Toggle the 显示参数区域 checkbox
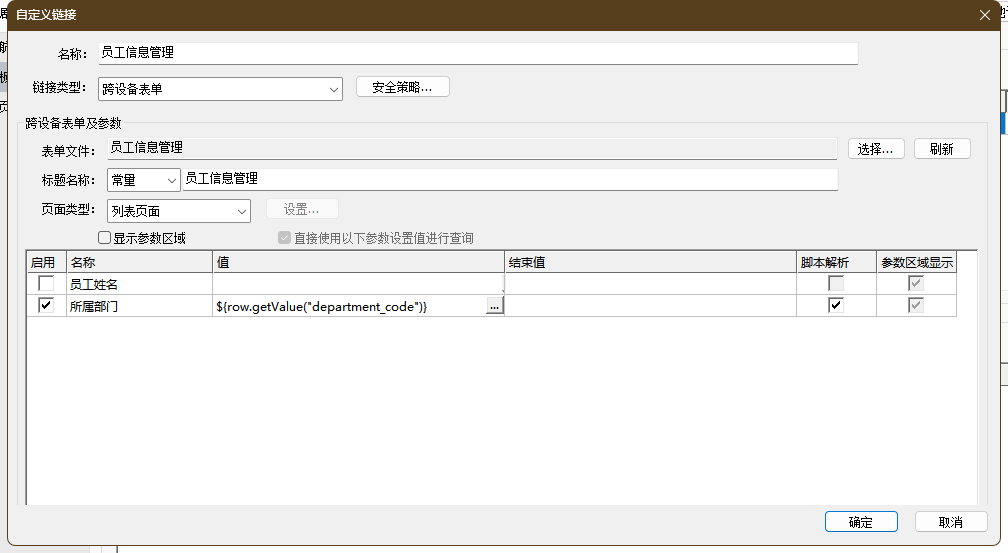Screen dimensions: 1008x553 click(x=104, y=238)
